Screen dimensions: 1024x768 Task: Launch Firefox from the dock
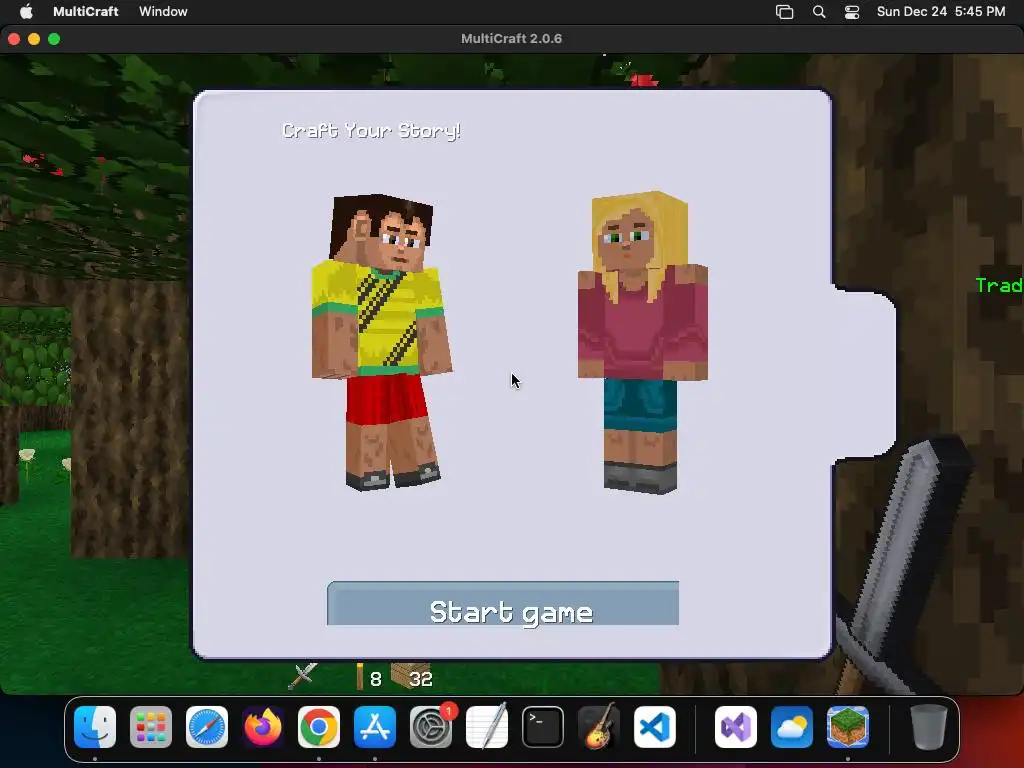[263, 727]
